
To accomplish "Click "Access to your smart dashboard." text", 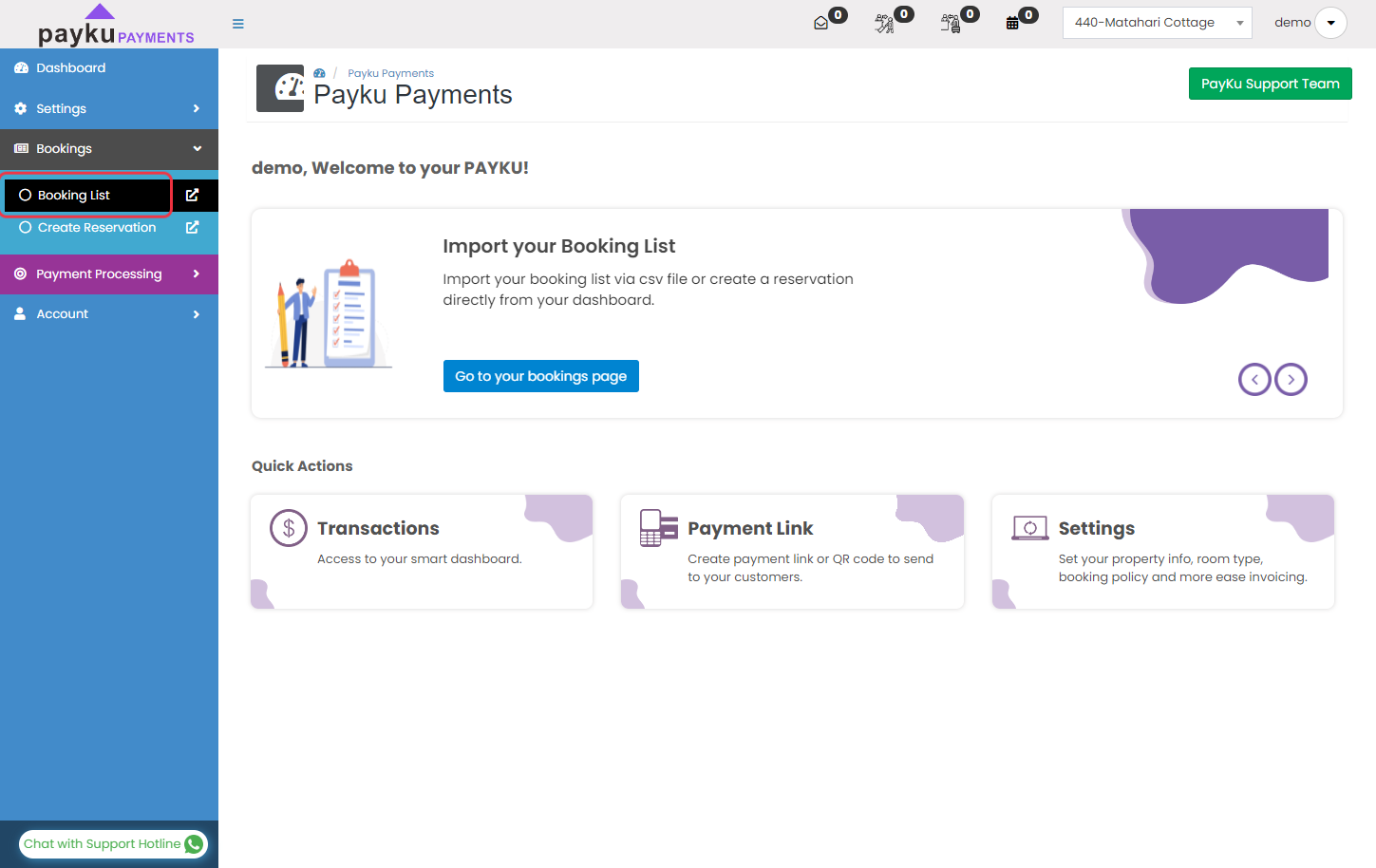I will [420, 559].
